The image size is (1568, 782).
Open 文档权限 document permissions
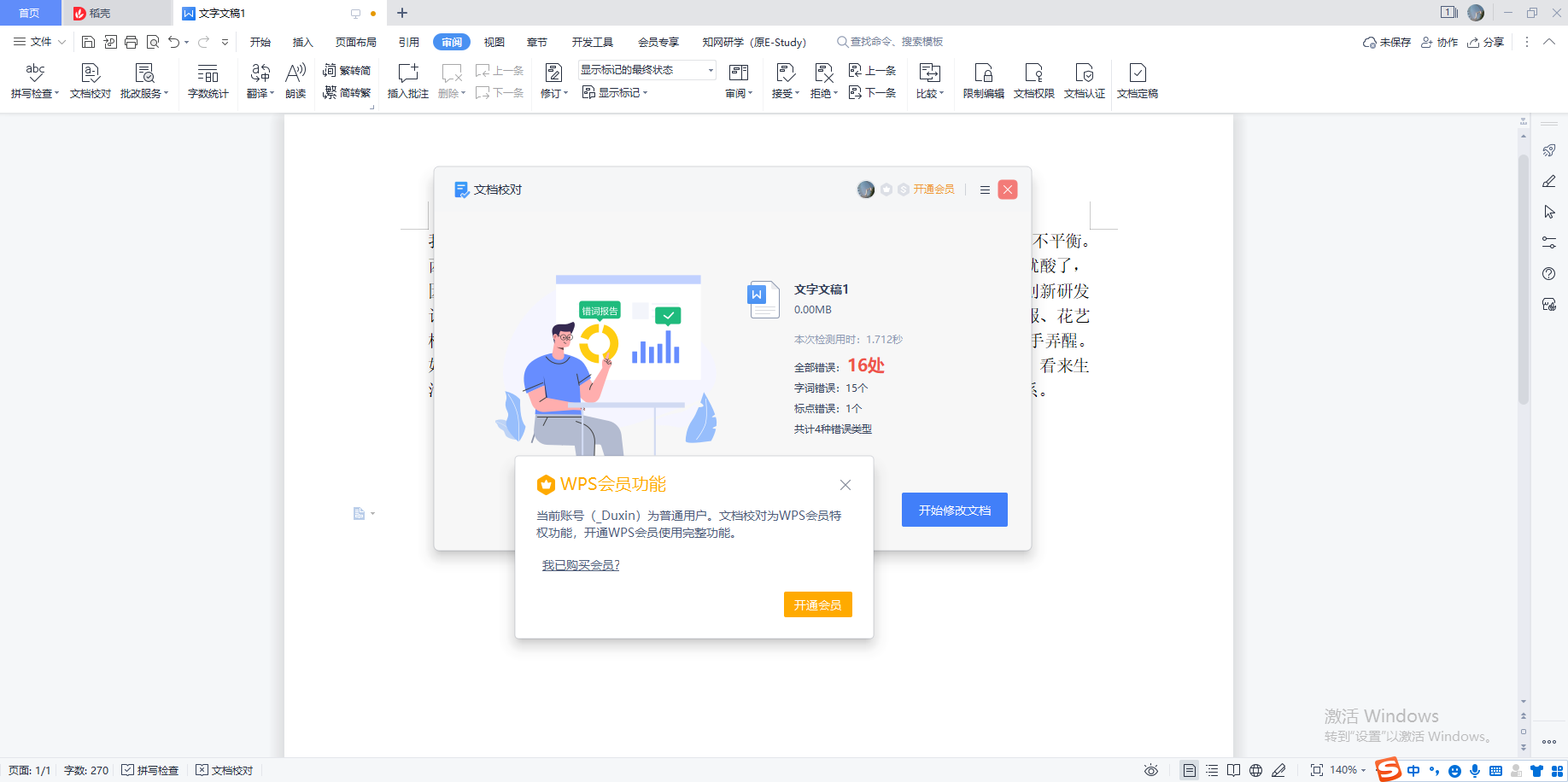(1034, 81)
